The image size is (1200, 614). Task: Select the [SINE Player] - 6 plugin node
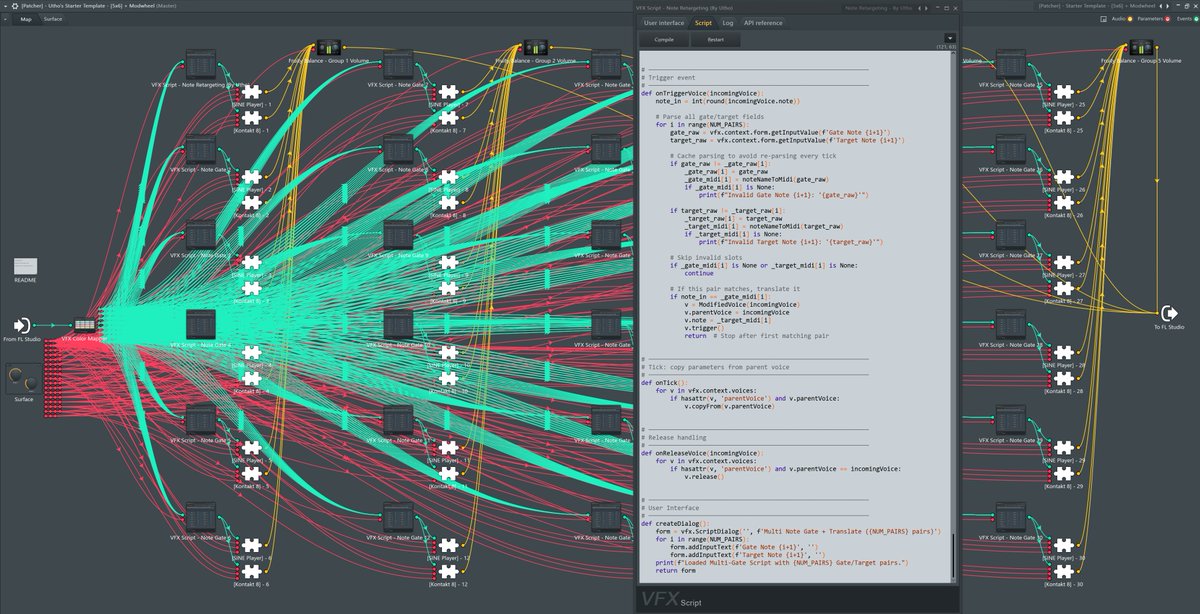pos(252,546)
